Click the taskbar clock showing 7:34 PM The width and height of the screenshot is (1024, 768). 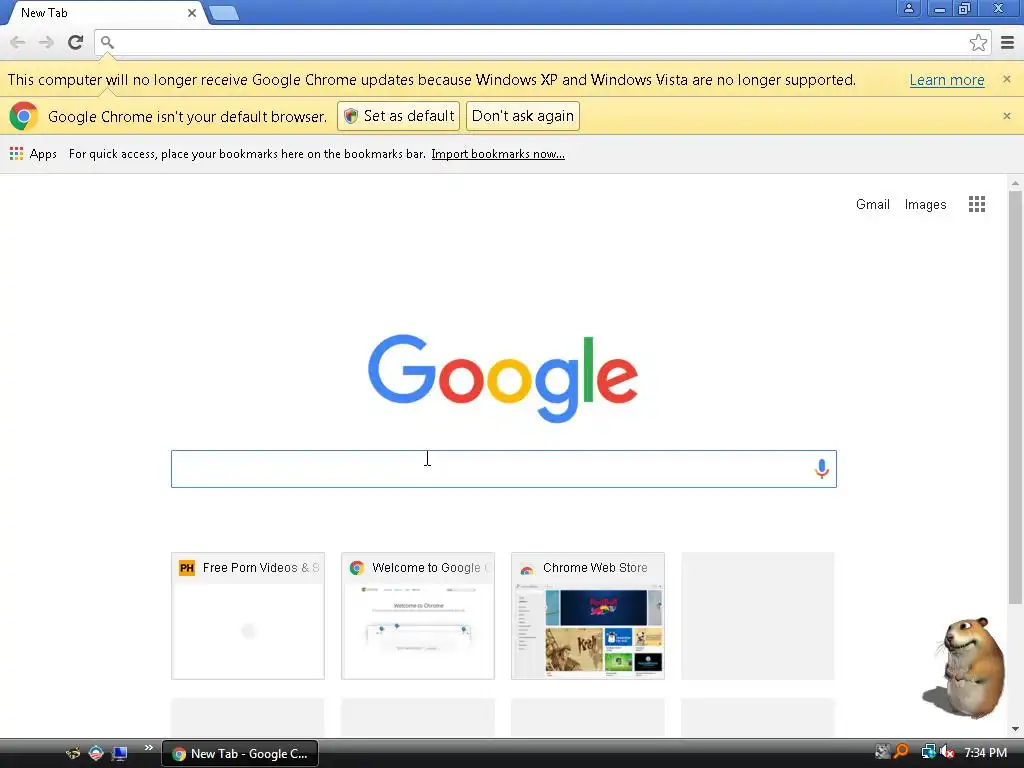pyautogui.click(x=985, y=753)
